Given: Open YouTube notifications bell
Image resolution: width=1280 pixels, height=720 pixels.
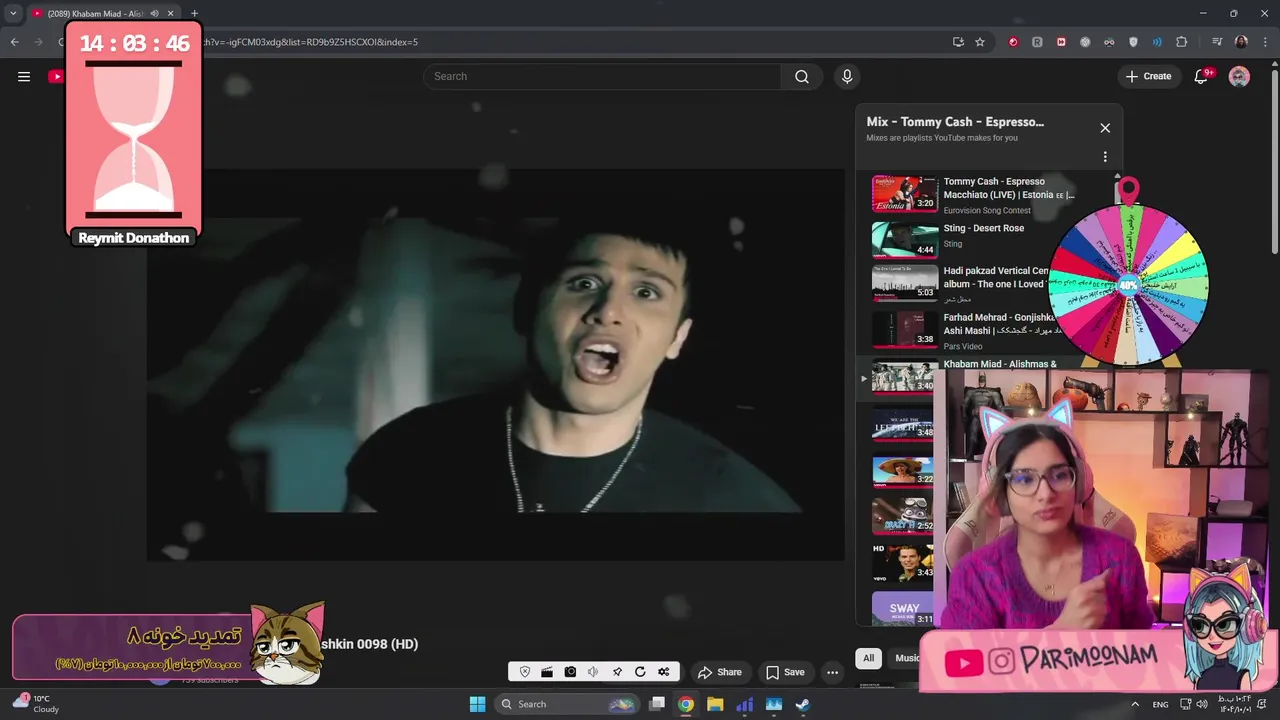Looking at the screenshot, I should [x=1202, y=76].
